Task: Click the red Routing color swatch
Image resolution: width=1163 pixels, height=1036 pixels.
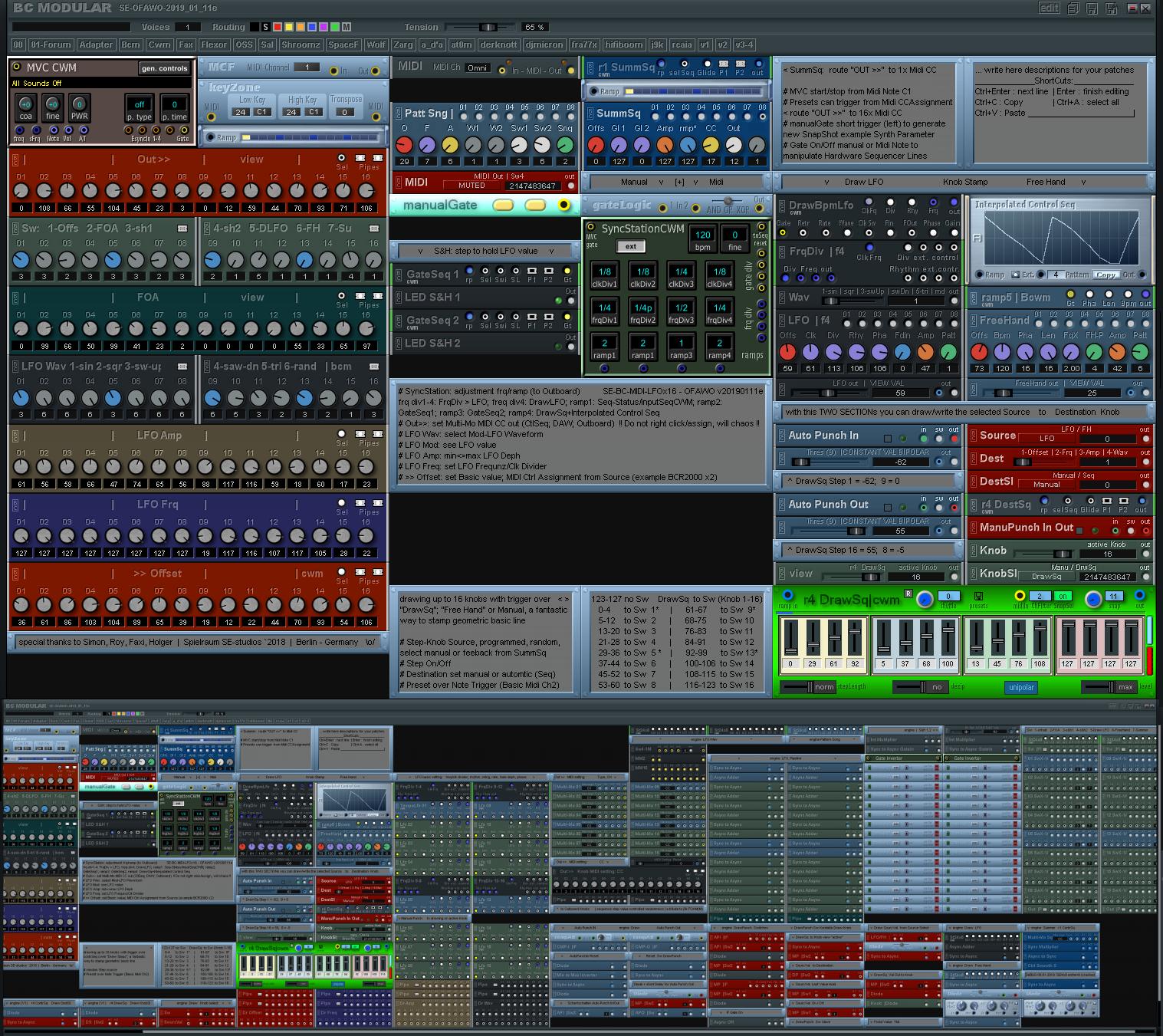Action: pos(278,27)
